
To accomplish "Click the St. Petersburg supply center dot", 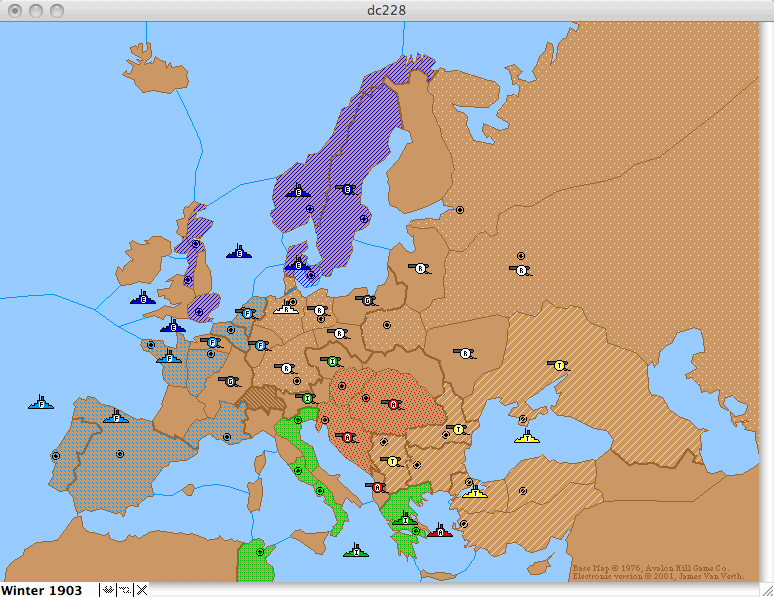I will pos(460,210).
